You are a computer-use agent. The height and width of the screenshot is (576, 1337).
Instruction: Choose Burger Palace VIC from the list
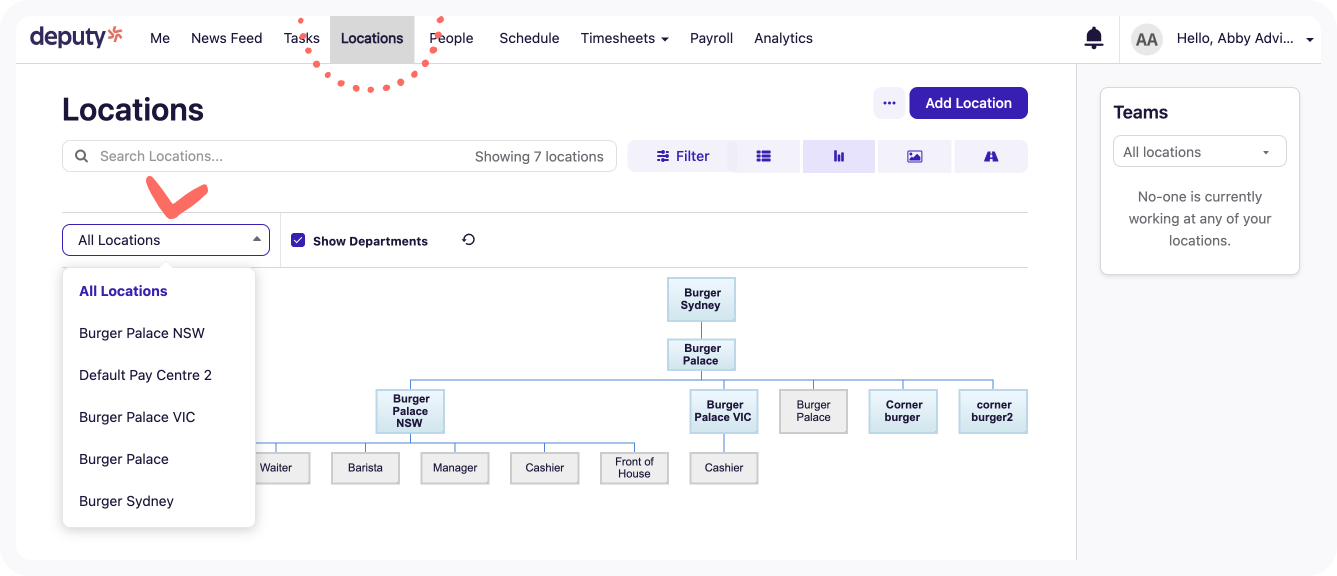coord(137,417)
